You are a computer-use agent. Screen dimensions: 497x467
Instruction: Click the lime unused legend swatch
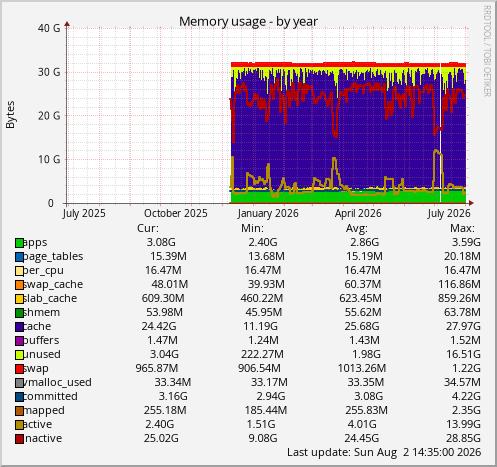pyautogui.click(x=19, y=355)
